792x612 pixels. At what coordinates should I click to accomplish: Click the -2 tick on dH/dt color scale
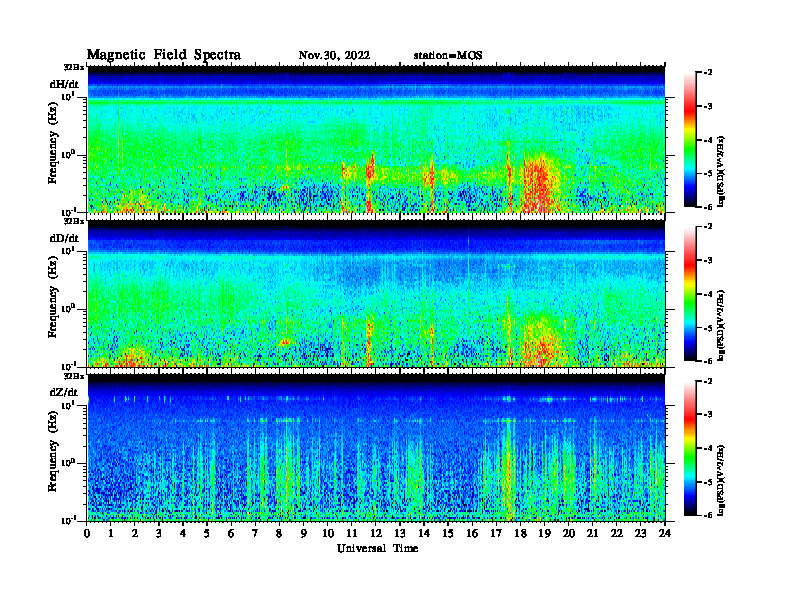(x=709, y=73)
